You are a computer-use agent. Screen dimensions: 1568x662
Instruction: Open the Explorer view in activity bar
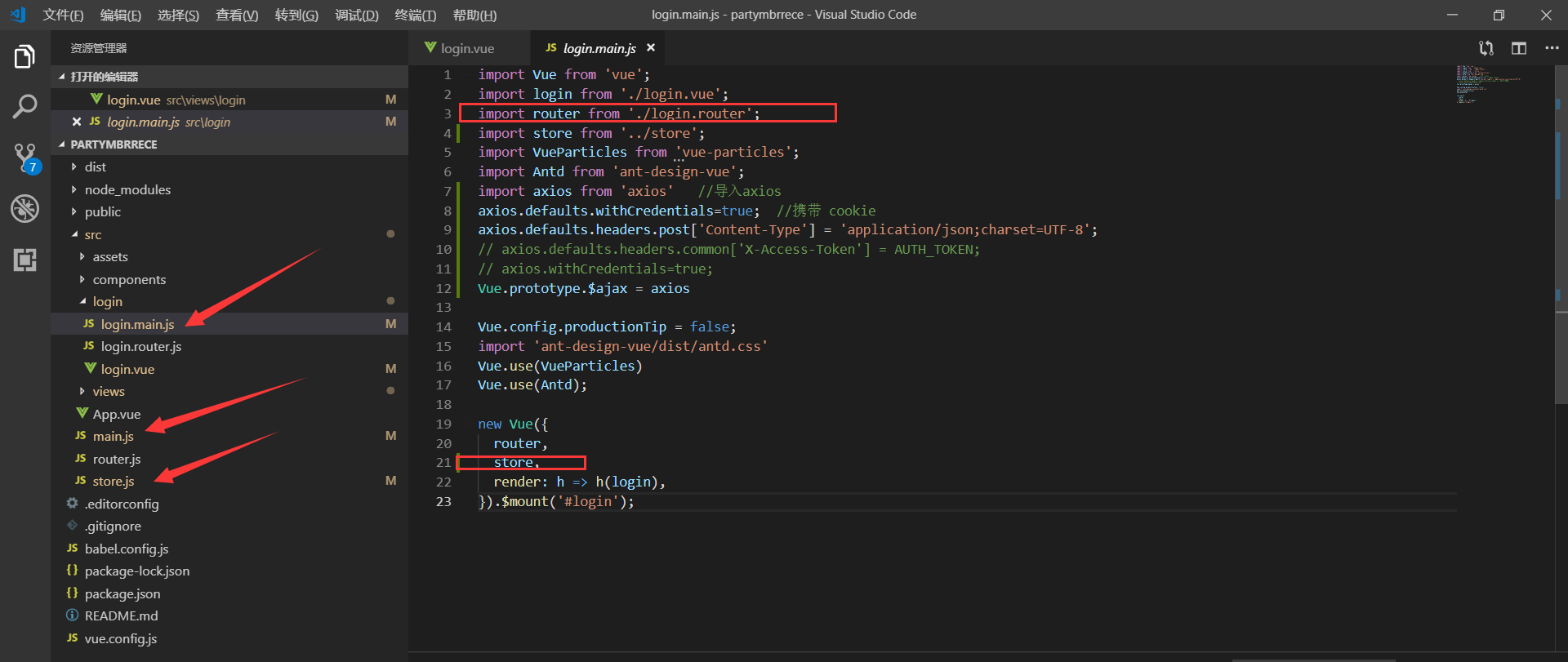click(24, 57)
